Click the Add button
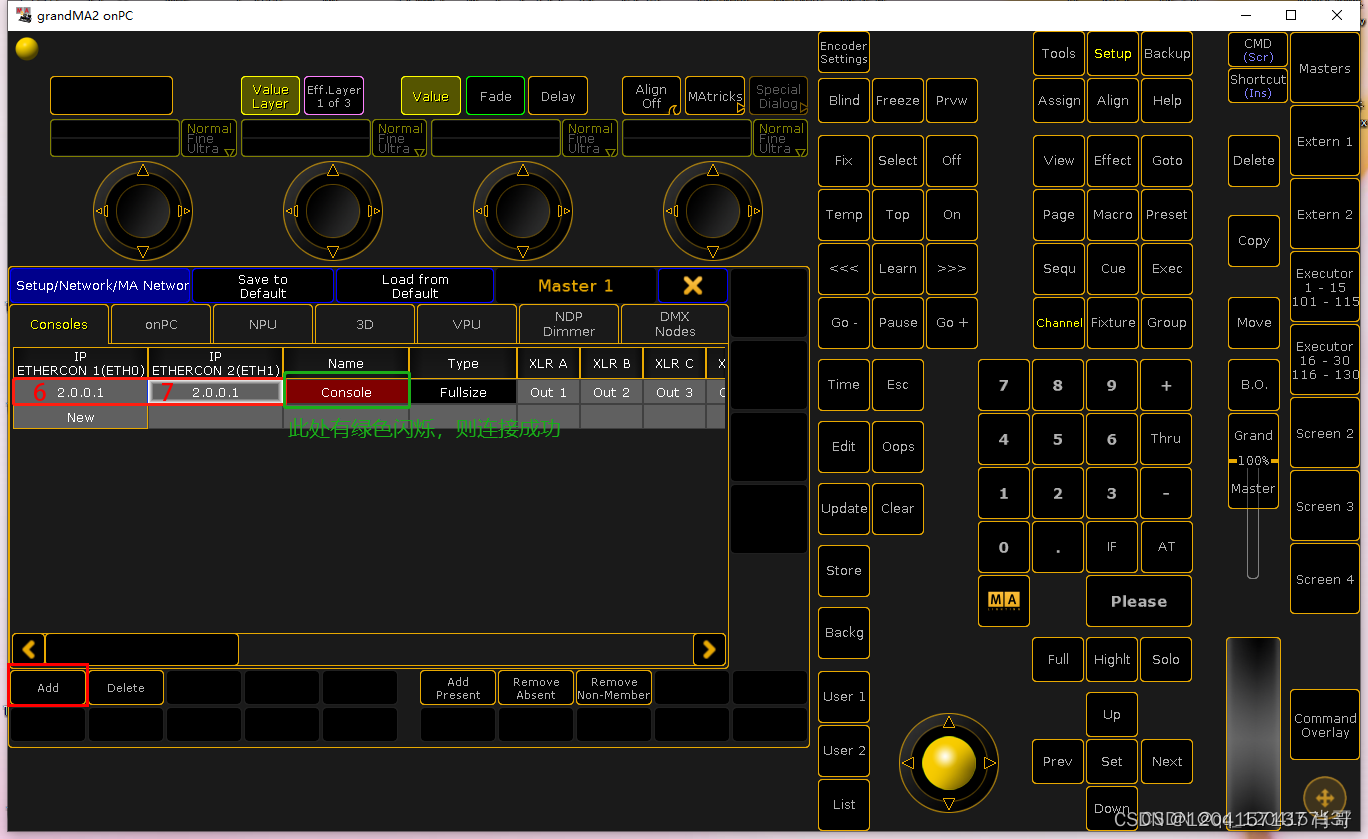Viewport: 1368px width, 839px height. (x=48, y=688)
